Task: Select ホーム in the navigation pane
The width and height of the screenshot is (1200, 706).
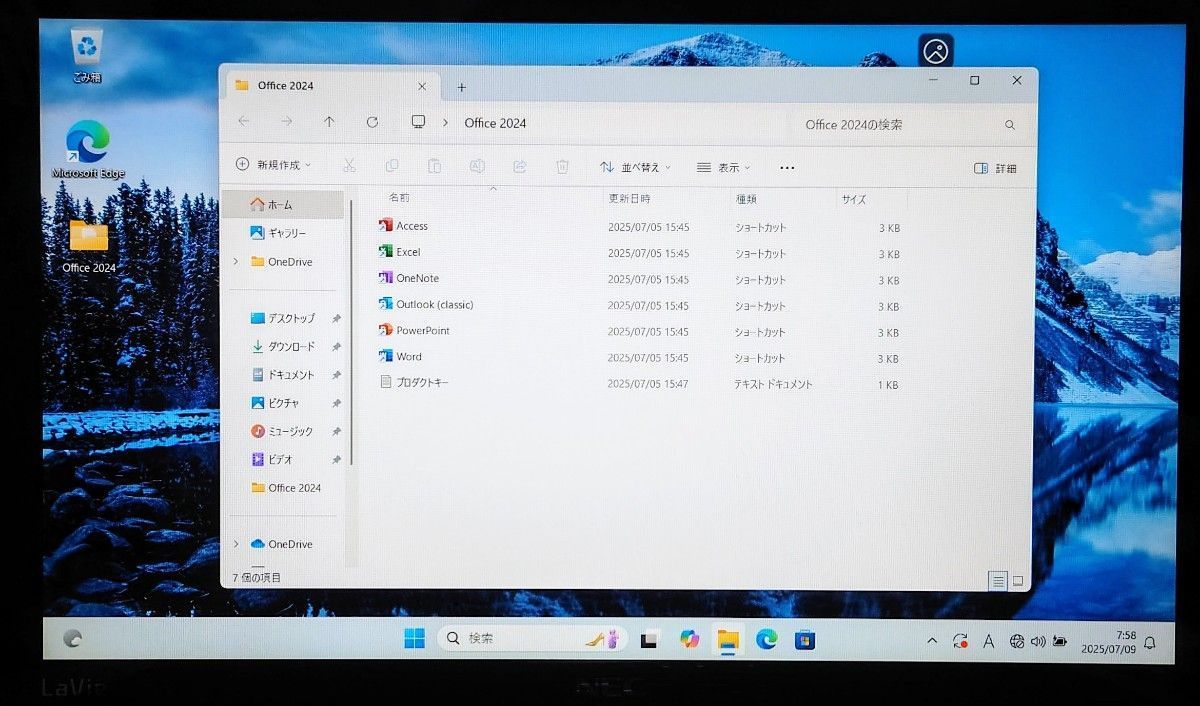Action: [283, 205]
